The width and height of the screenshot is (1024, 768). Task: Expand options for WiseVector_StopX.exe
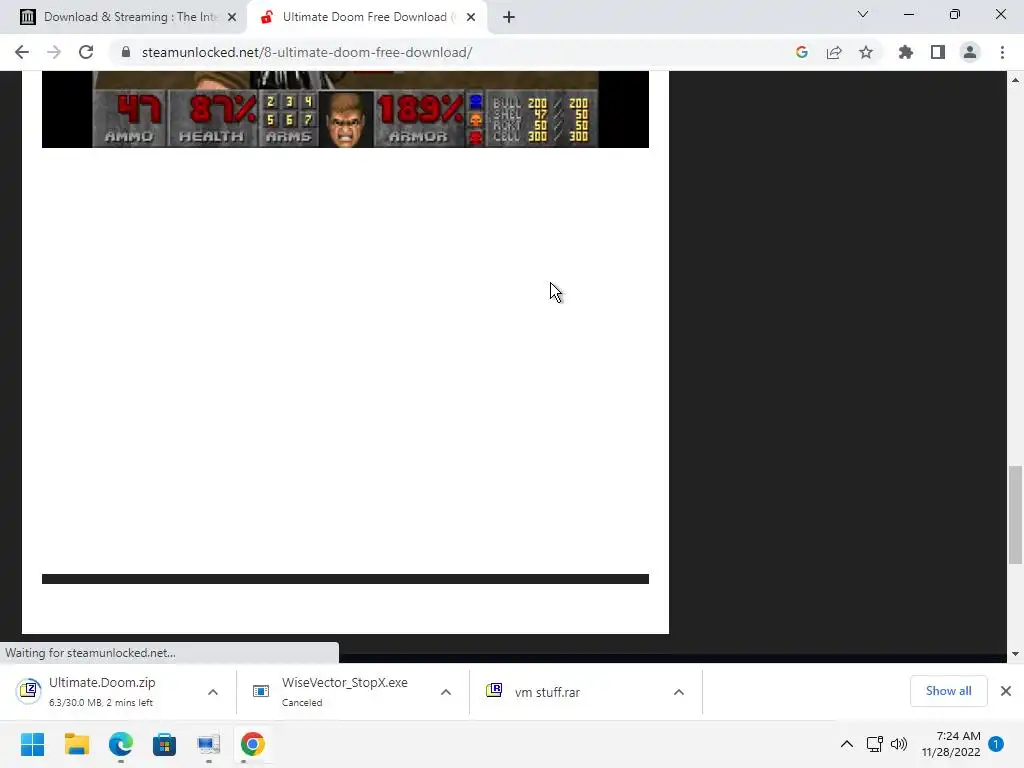(x=446, y=692)
